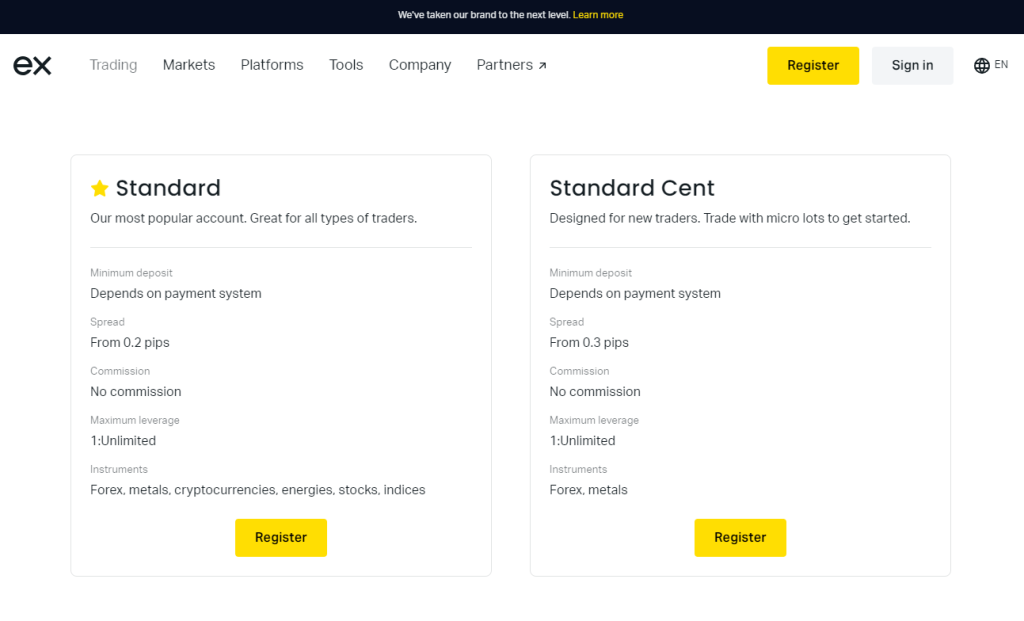Click the Sign in button
Viewport: 1024px width, 621px height.
912,66
